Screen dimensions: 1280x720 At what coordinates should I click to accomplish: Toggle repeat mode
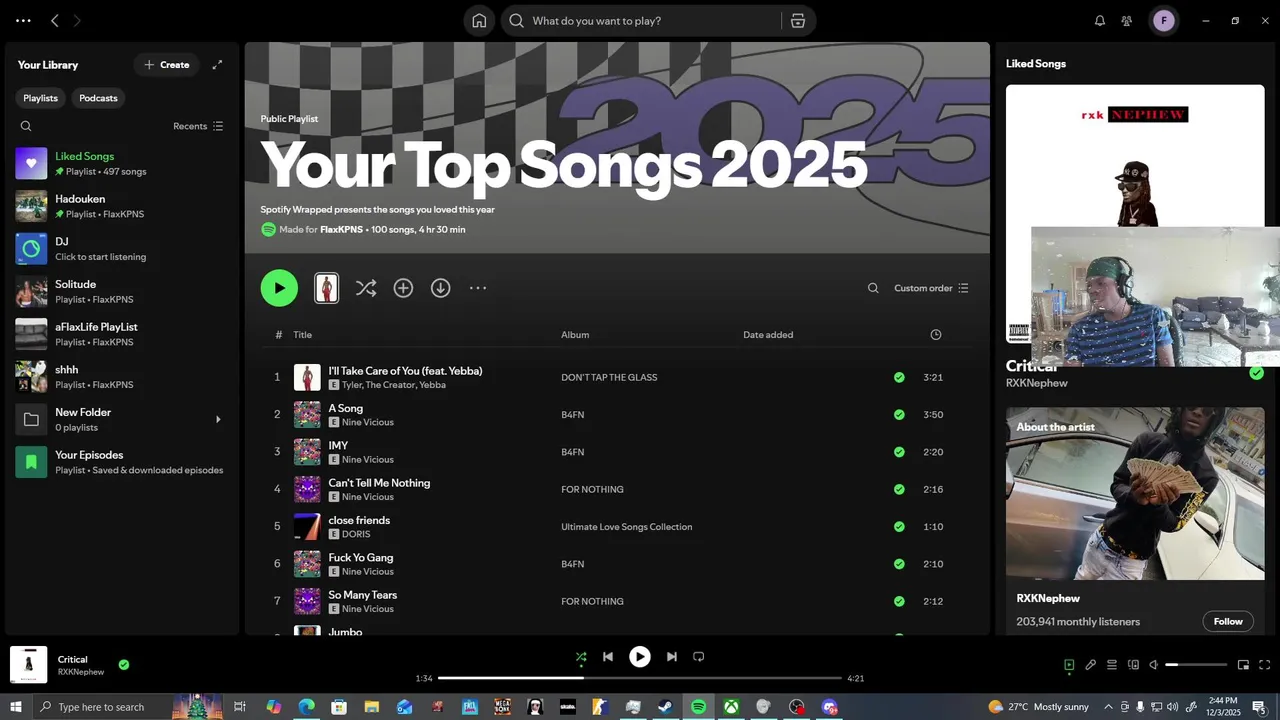click(x=699, y=657)
